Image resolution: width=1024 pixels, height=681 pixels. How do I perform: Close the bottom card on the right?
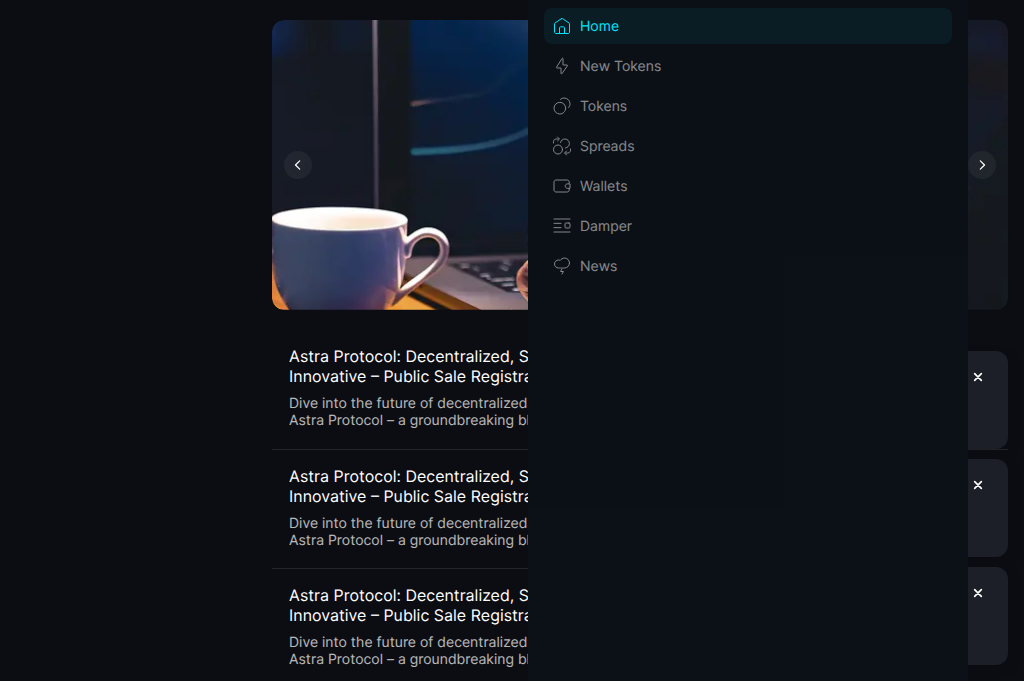[978, 593]
